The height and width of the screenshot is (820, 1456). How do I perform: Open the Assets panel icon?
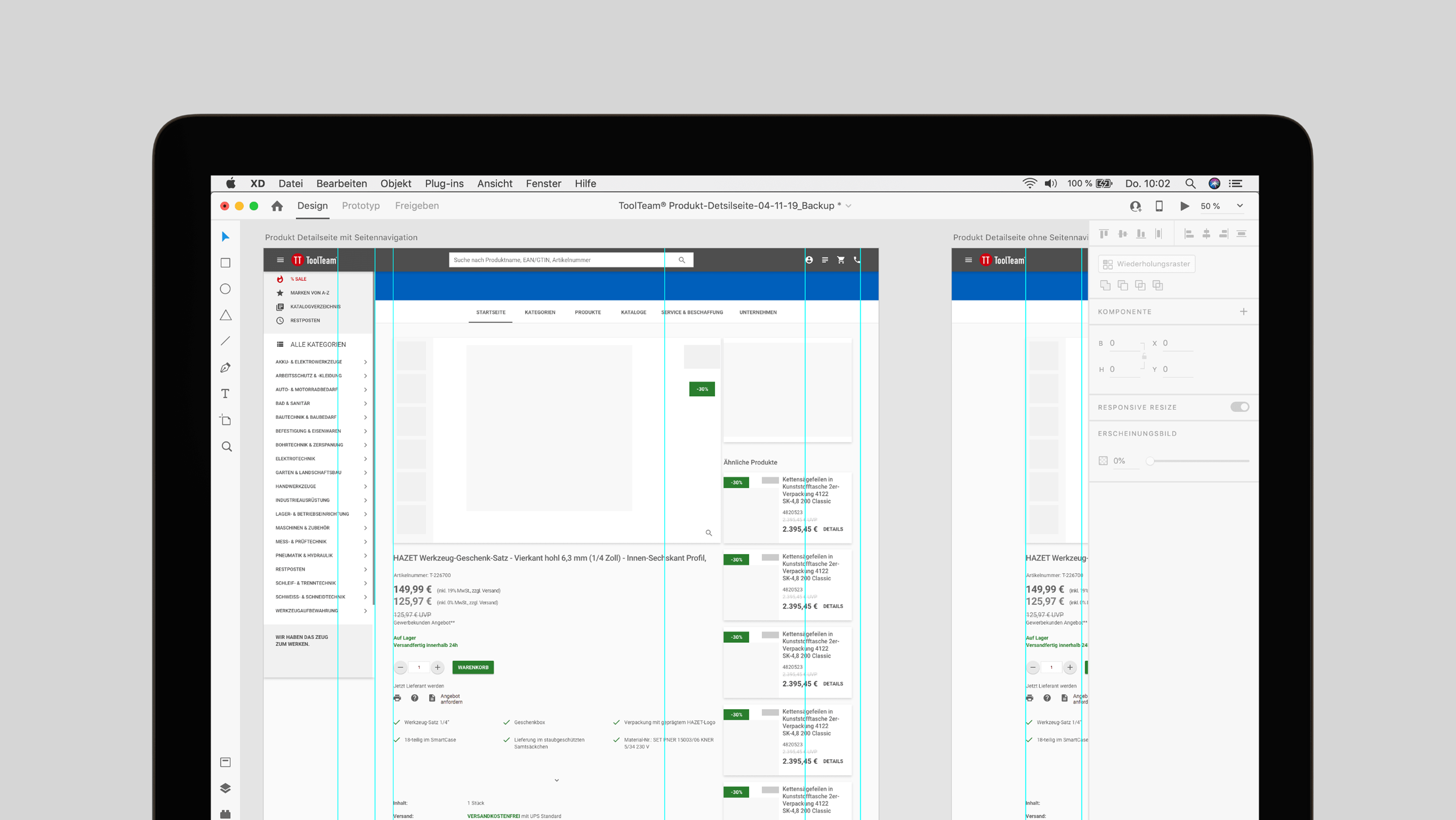pyautogui.click(x=225, y=762)
